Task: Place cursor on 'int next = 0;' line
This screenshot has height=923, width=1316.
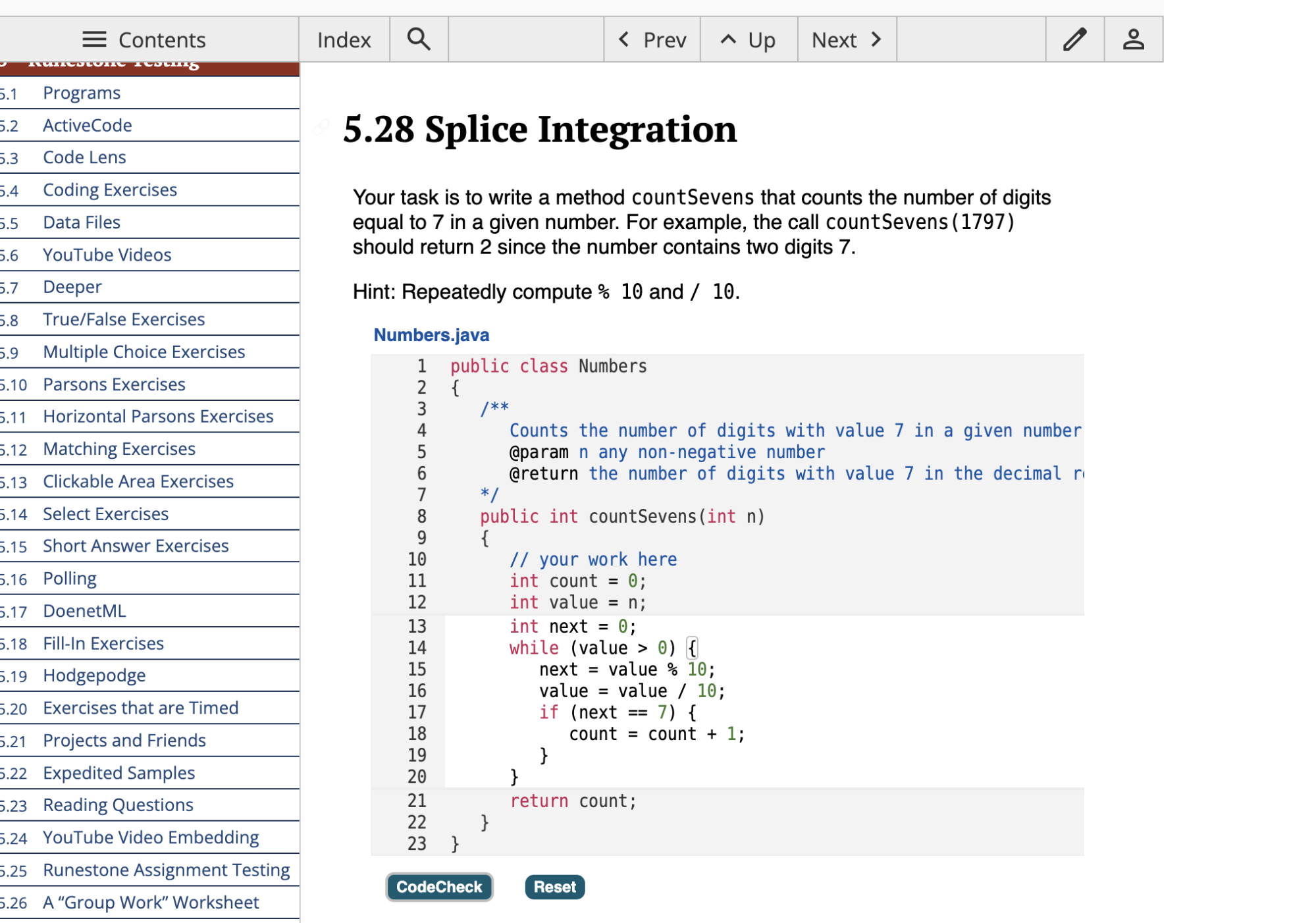Action: point(573,626)
